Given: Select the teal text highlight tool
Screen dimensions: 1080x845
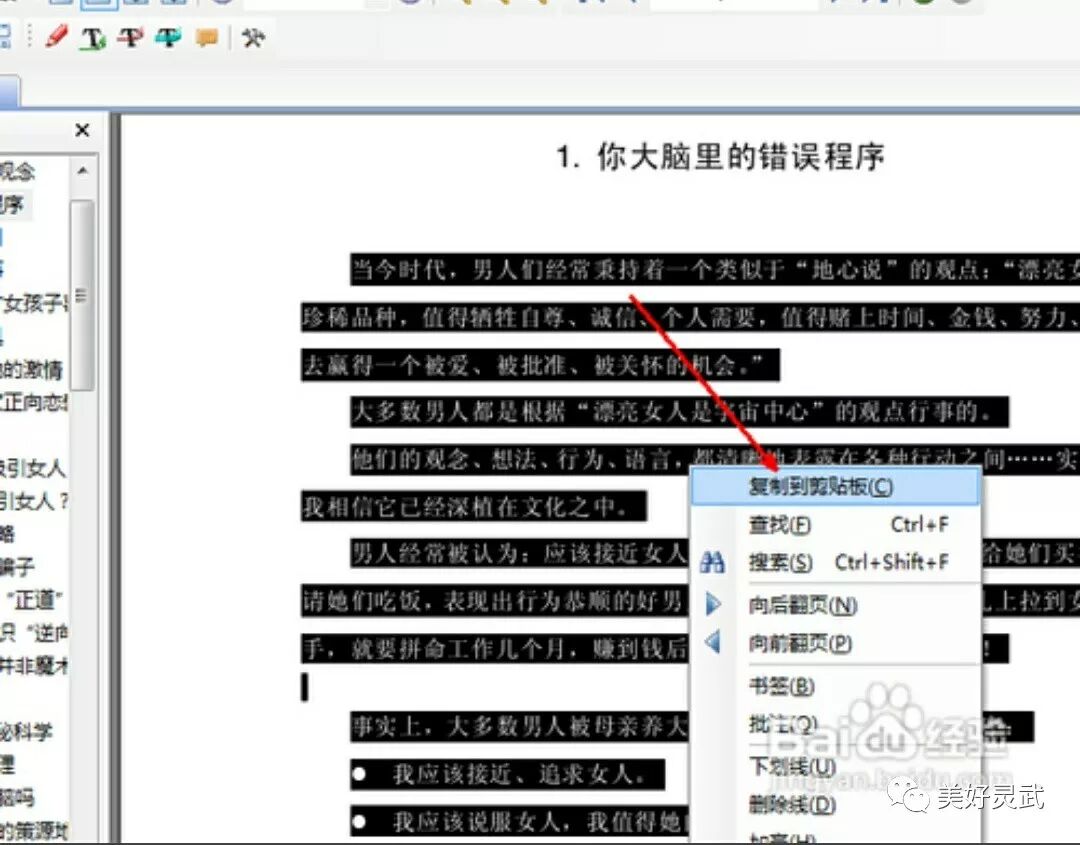Looking at the screenshot, I should [167, 40].
